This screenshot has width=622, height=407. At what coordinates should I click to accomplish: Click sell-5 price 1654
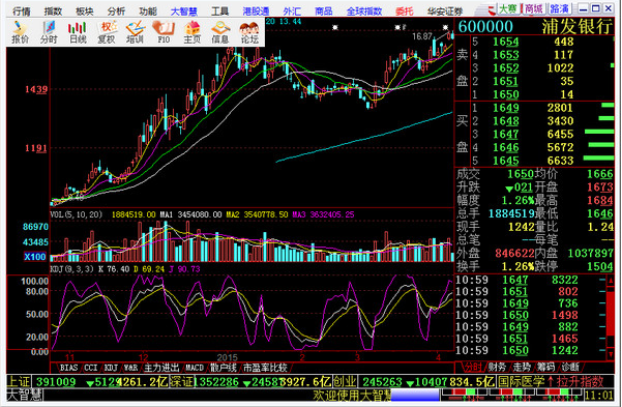click(x=506, y=42)
